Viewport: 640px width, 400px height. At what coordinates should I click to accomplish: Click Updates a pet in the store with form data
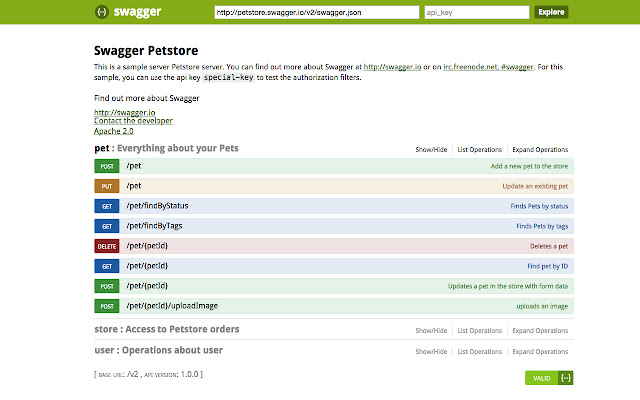tap(508, 286)
